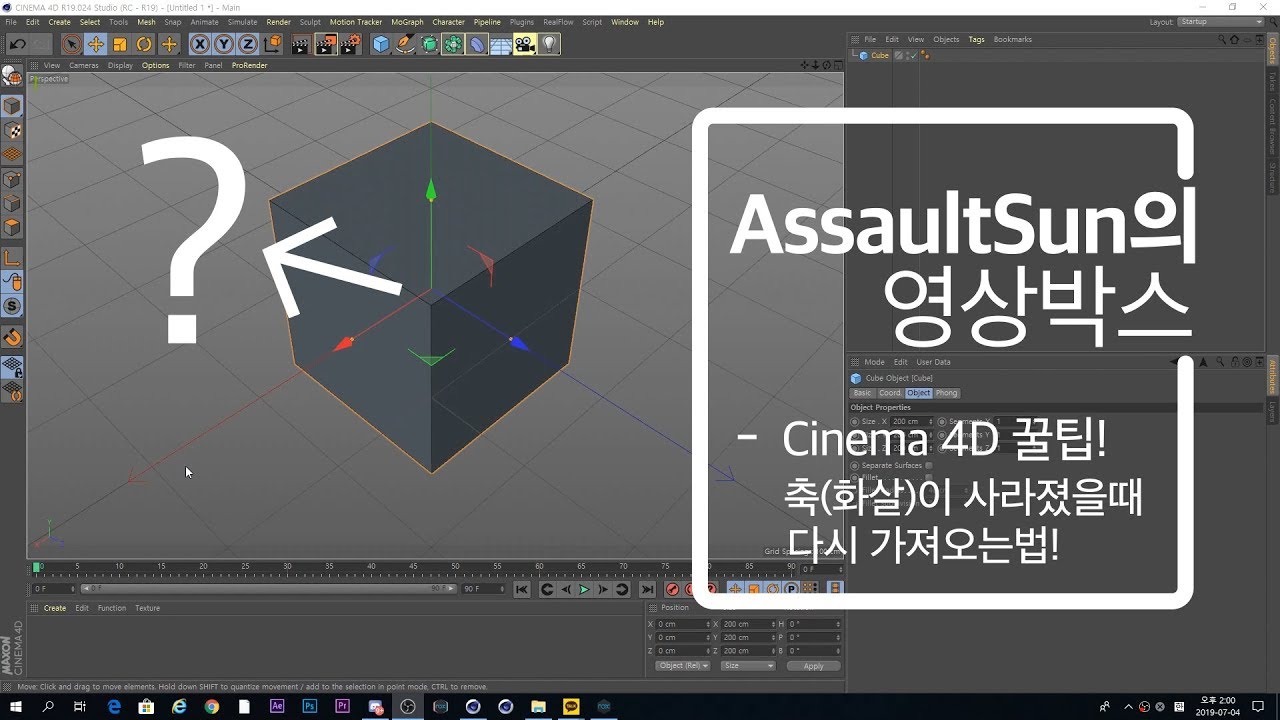Click Record Active Objects red button

tap(672, 590)
